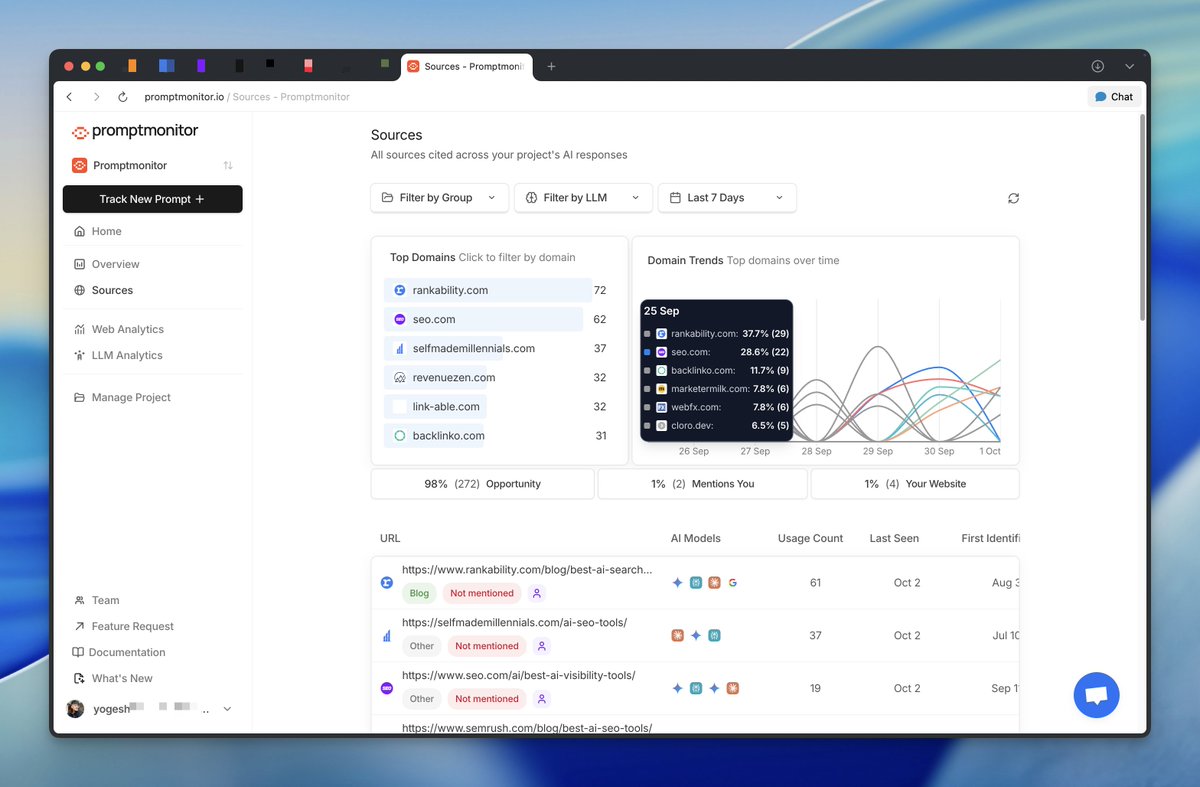
Task: Open the Promptmonitor project switcher arrows
Action: click(x=228, y=165)
